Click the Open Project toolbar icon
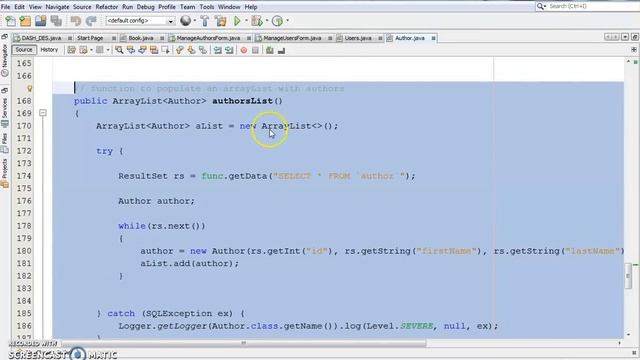 pos(40,21)
